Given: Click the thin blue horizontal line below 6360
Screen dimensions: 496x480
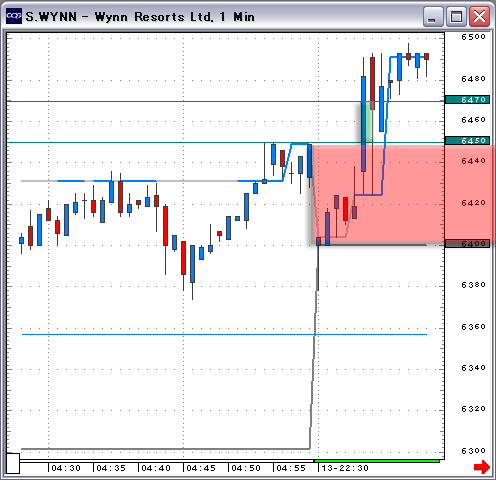Looking at the screenshot, I should 224,334.
